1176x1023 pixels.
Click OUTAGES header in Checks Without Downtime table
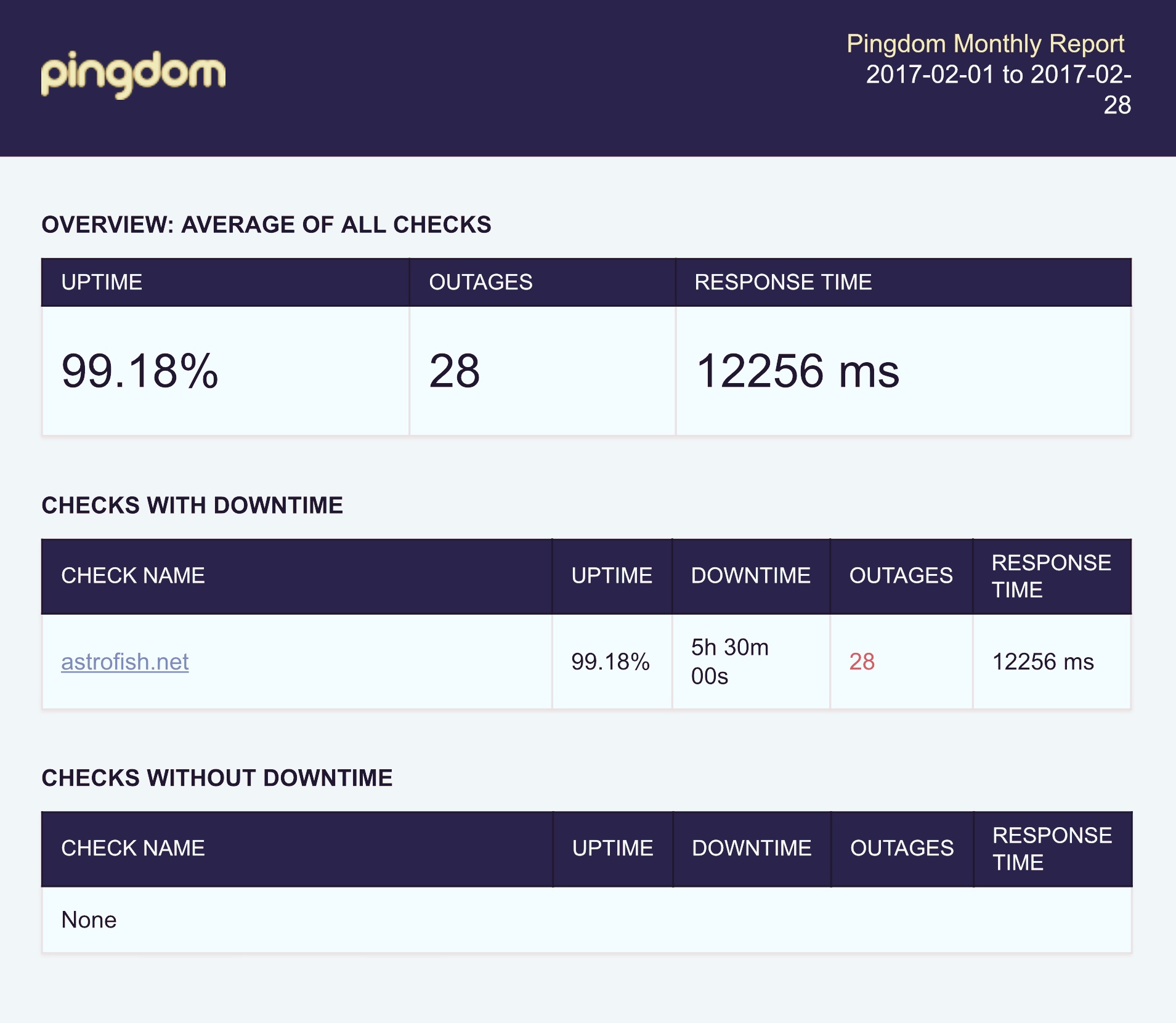point(902,848)
